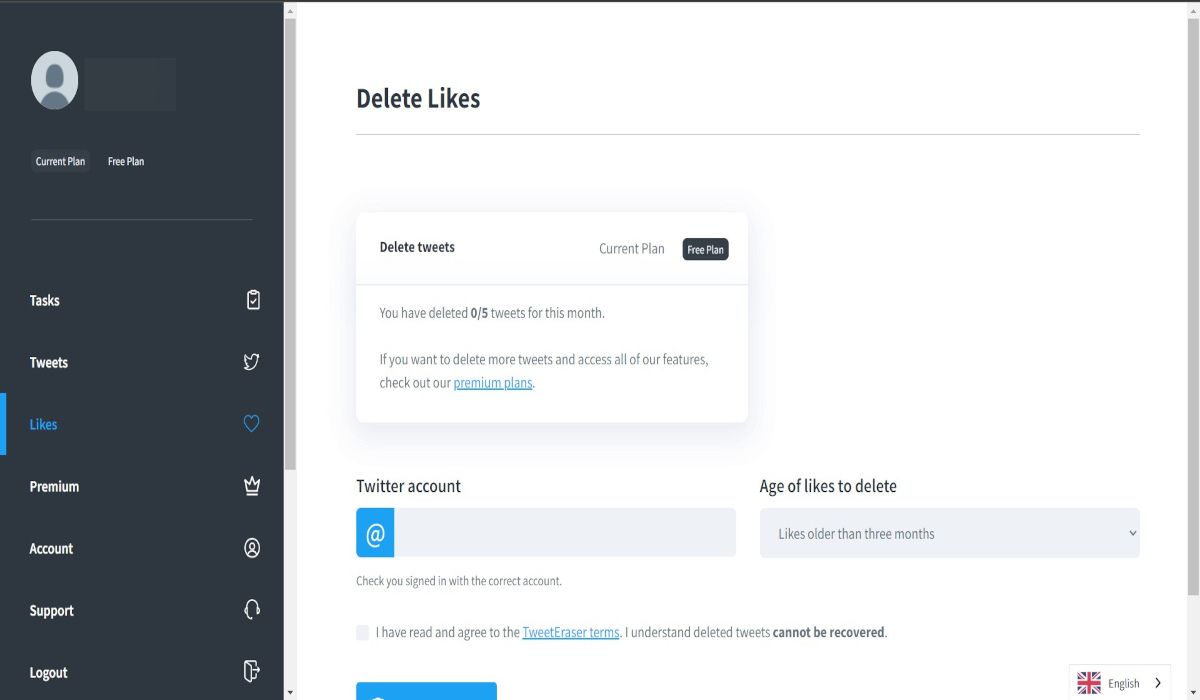Open the age of likes to delete dropdown
Image resolution: width=1200 pixels, height=700 pixels.
point(950,533)
